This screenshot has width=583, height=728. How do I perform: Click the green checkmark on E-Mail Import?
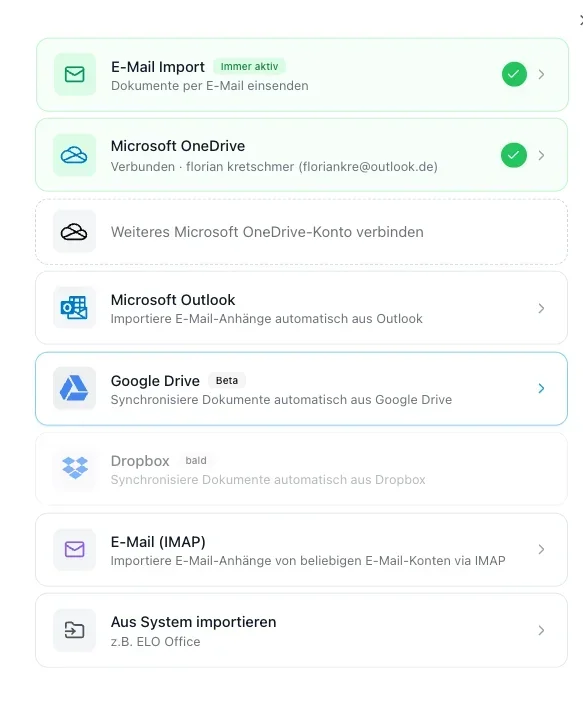tap(514, 74)
